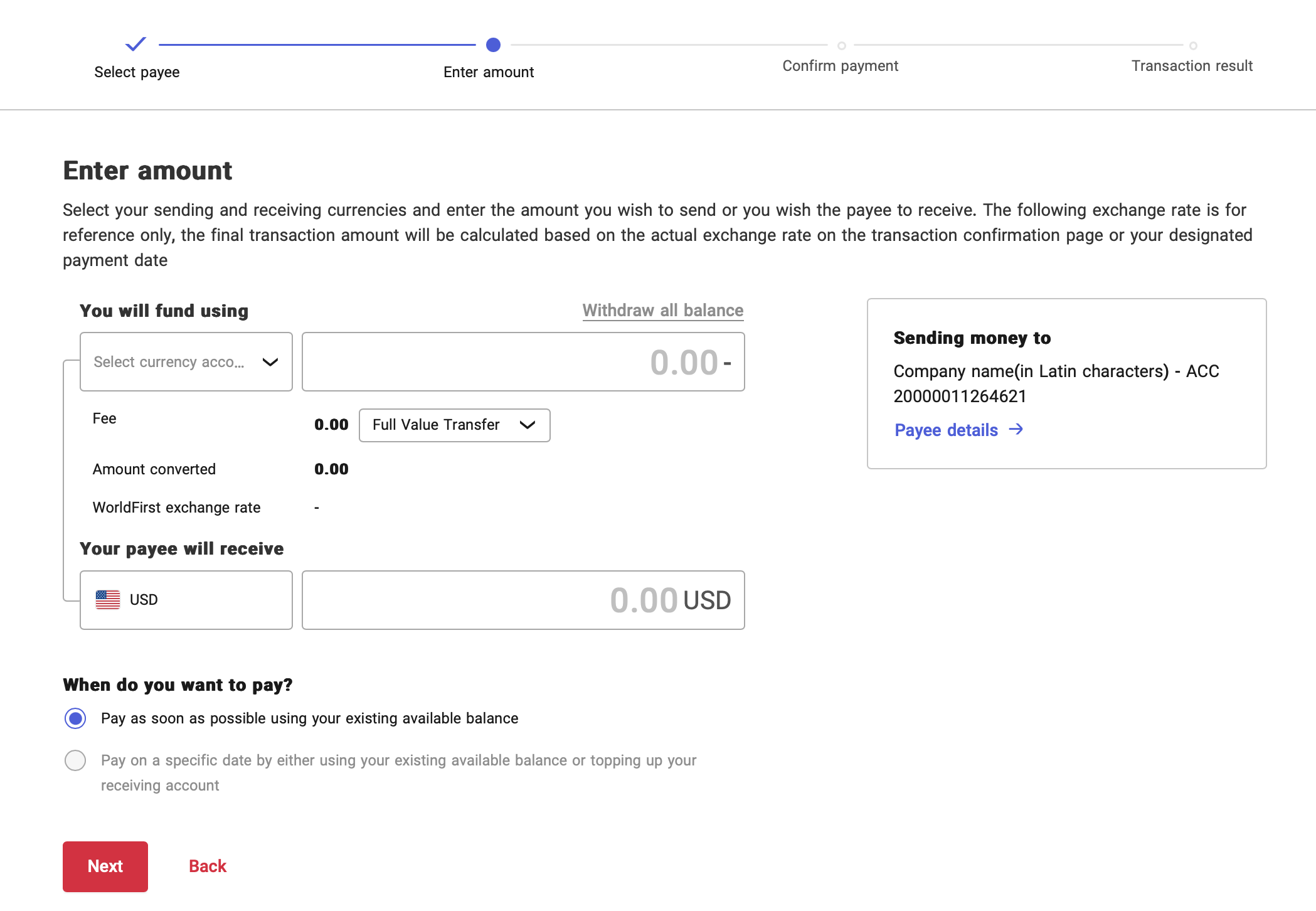
Task: Open Payee details link
Action: [x=946, y=430]
